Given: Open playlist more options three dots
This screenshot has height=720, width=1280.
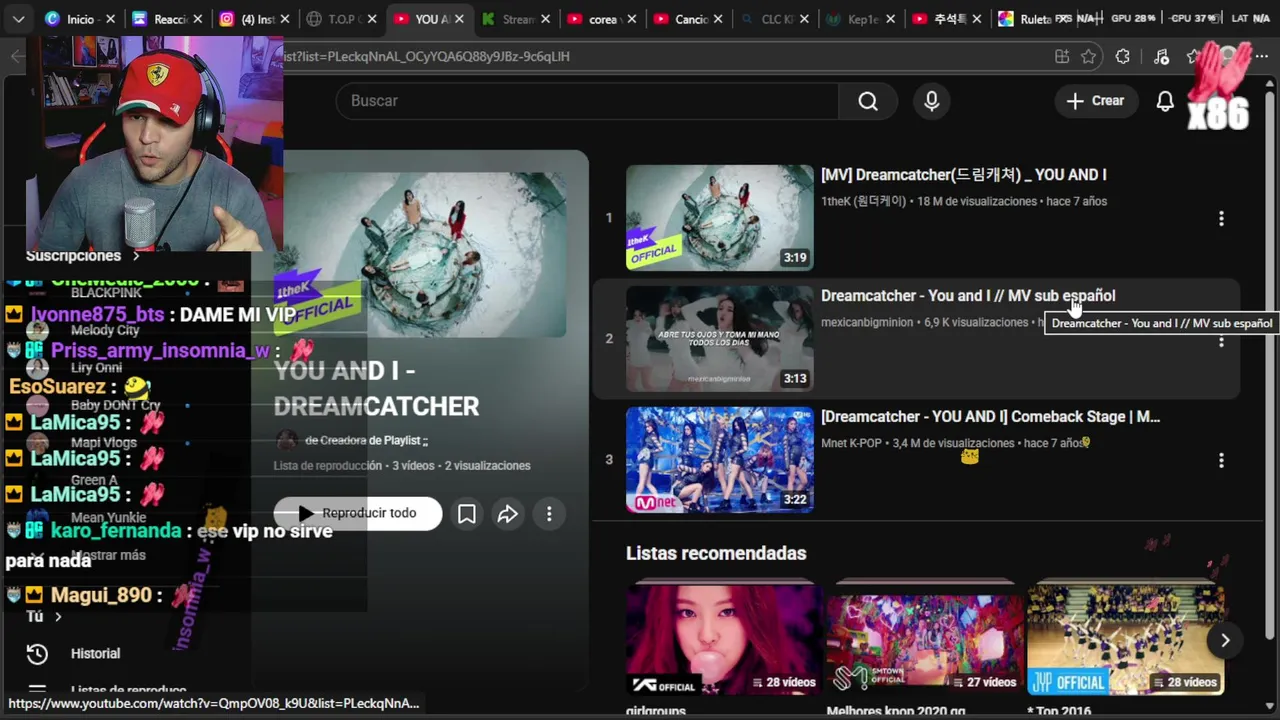Looking at the screenshot, I should [x=549, y=514].
